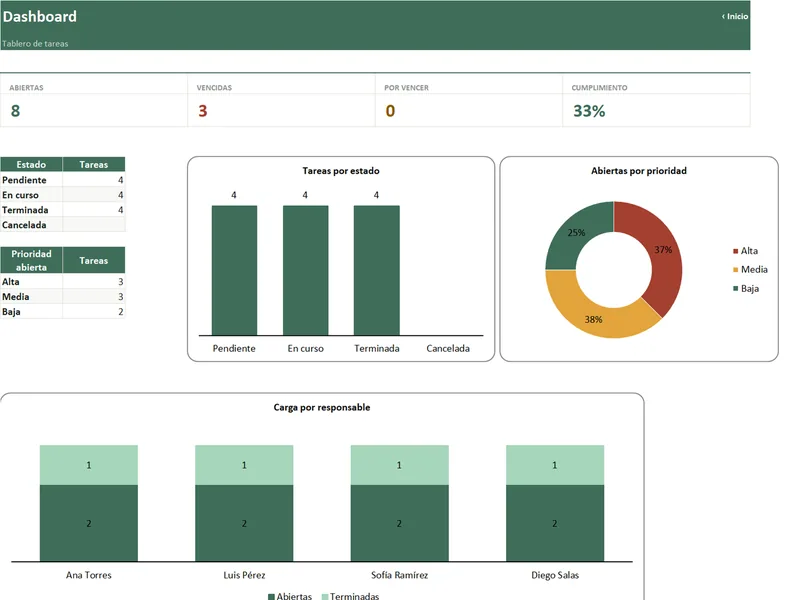800x600 pixels.
Task: Click Diego Salas's light Terminadas bar segment
Action: tap(555, 465)
